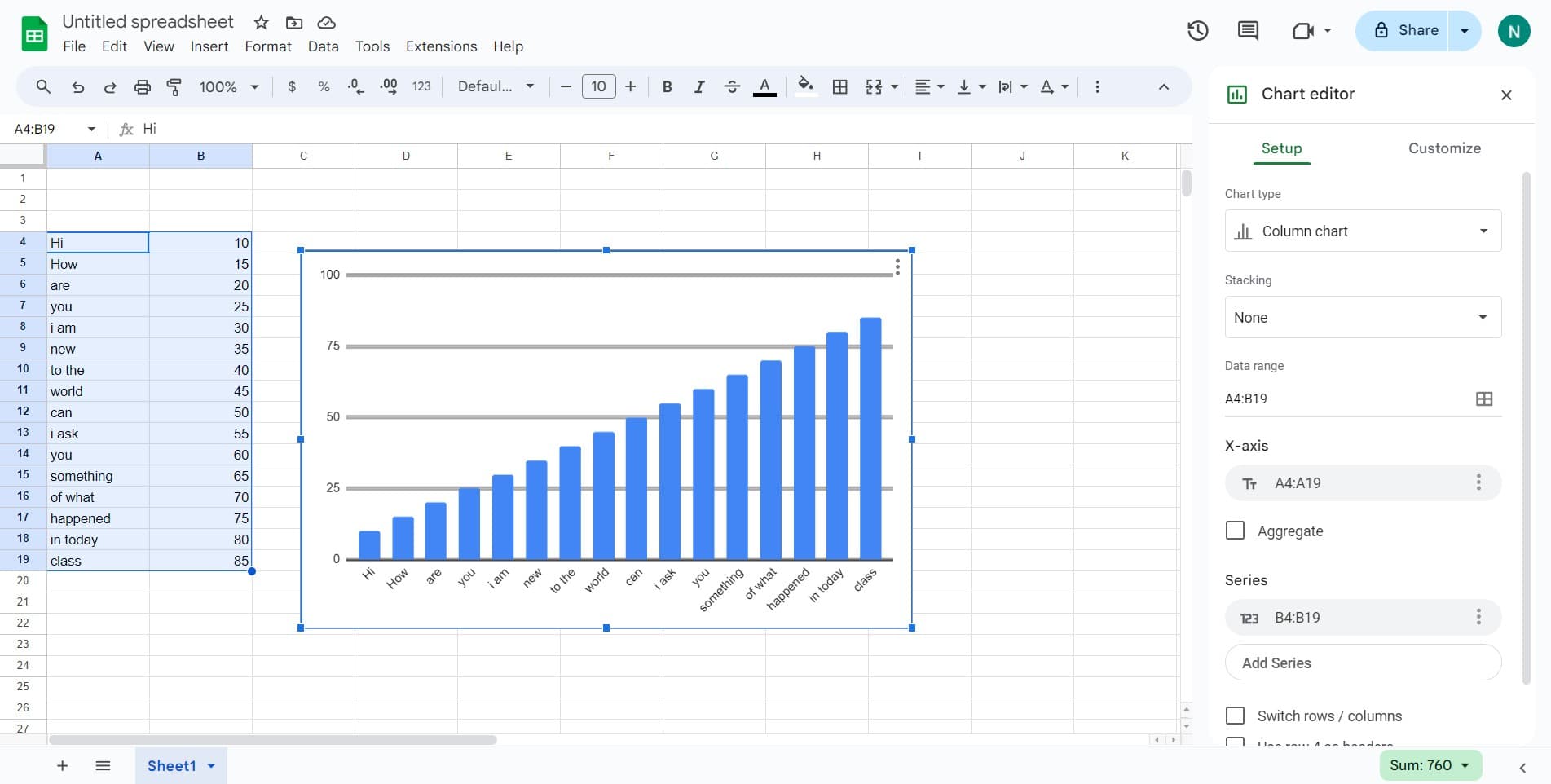The width and height of the screenshot is (1551, 784).
Task: Open the Fill color picker
Action: [x=805, y=86]
